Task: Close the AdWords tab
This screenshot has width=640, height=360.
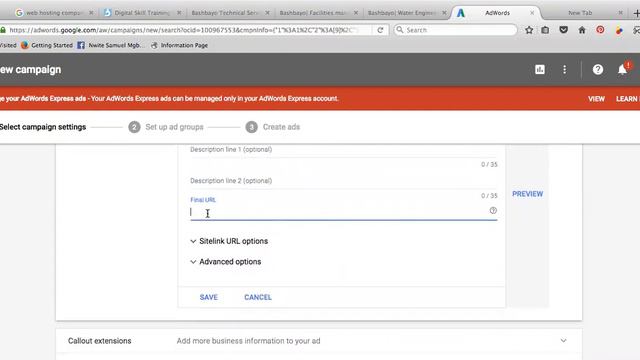Action: [x=532, y=13]
